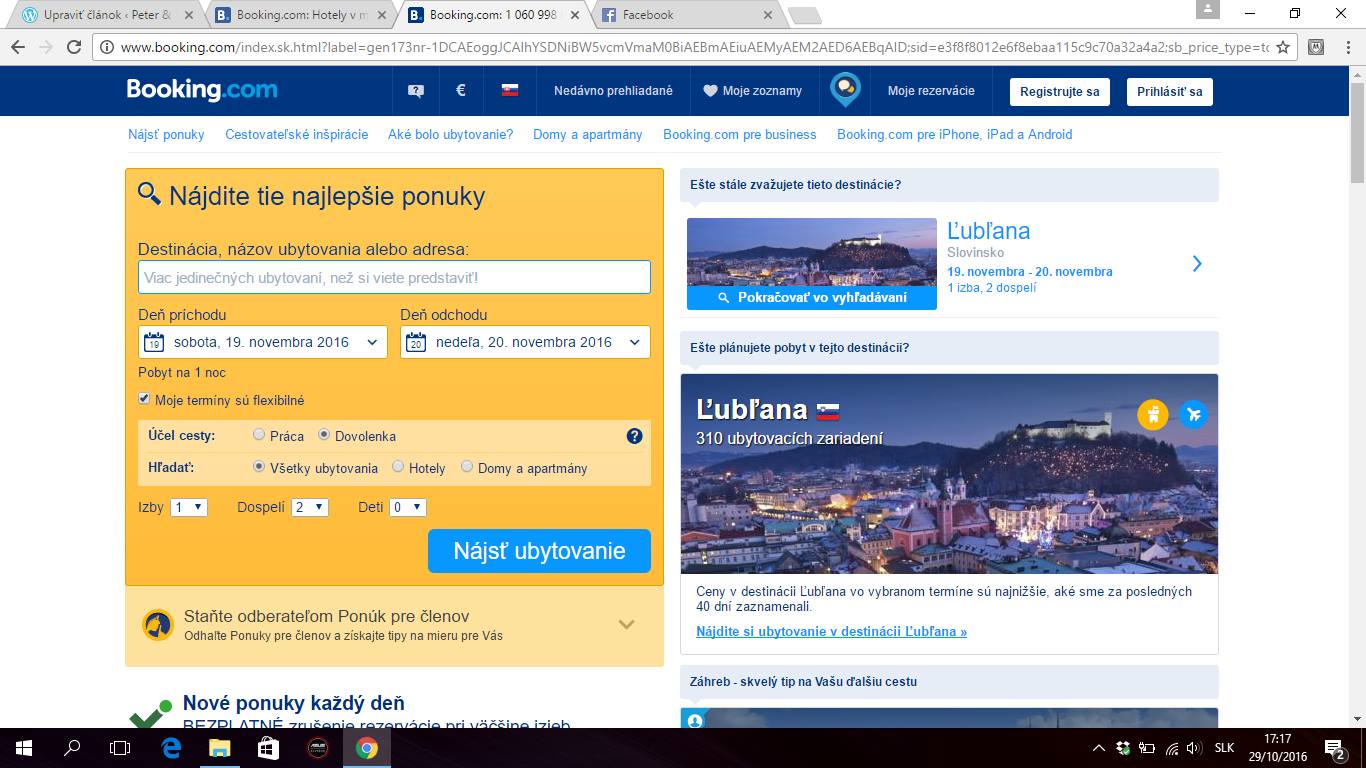The height and width of the screenshot is (768, 1366).
Task: Click the 'Nájsť ubytovanie' search button
Action: coord(539,551)
